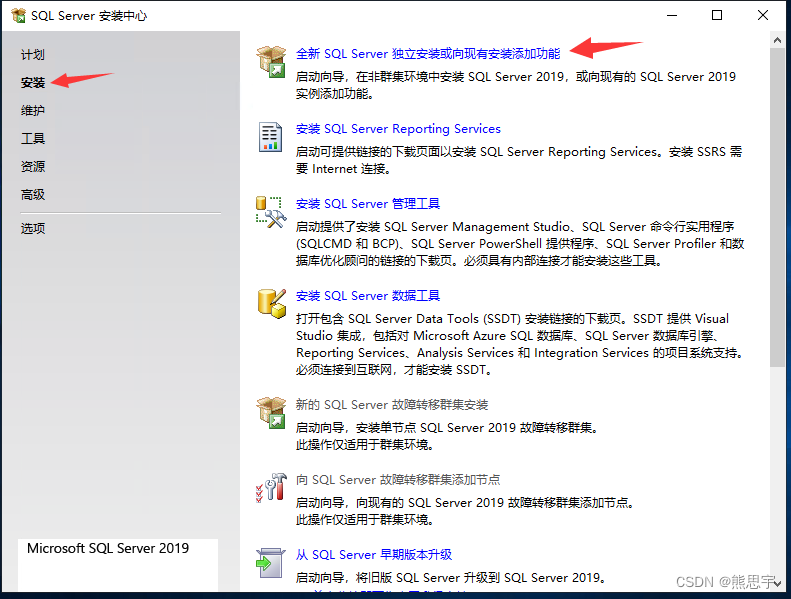Click the Reporting Services chart document icon
Viewport: 791px width, 599px height.
click(x=270, y=136)
